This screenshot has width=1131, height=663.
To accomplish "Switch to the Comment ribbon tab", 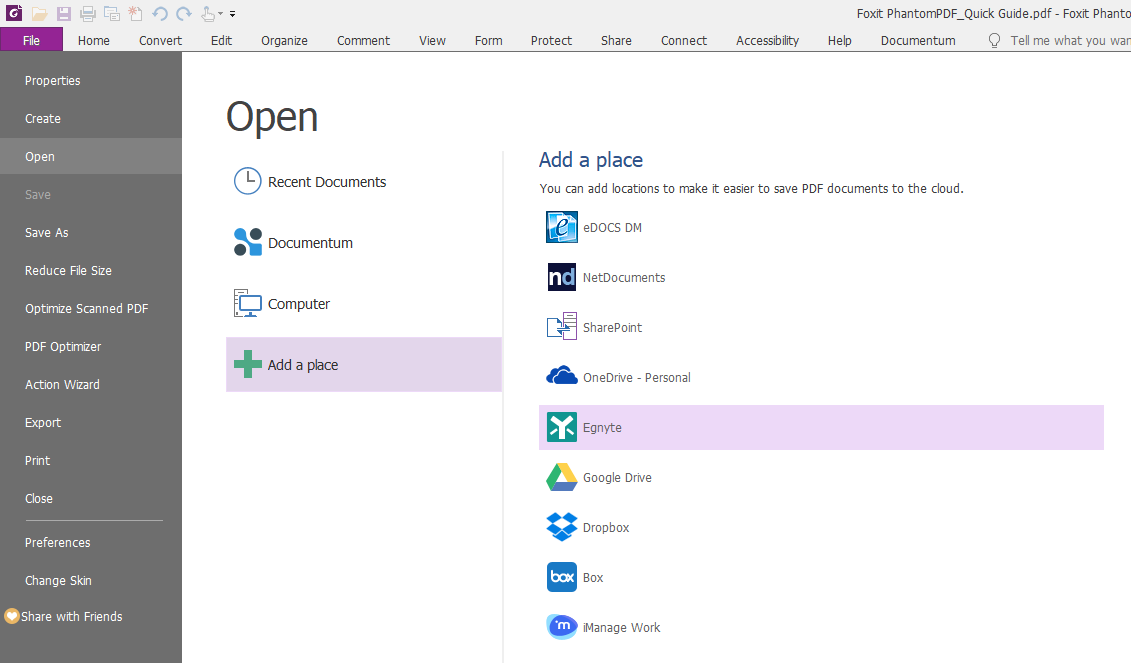I will 363,40.
